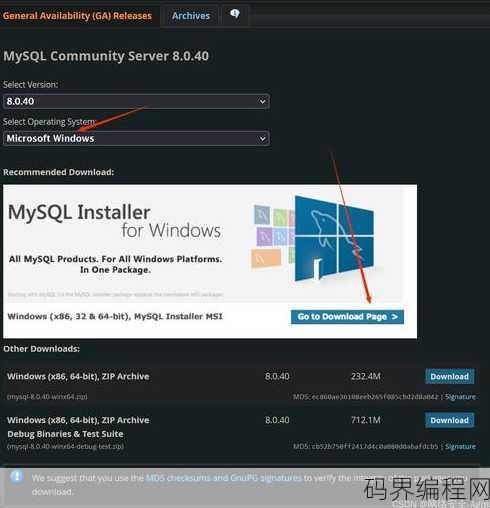Click the Debug Binaries & Test Suite text

coord(65,434)
